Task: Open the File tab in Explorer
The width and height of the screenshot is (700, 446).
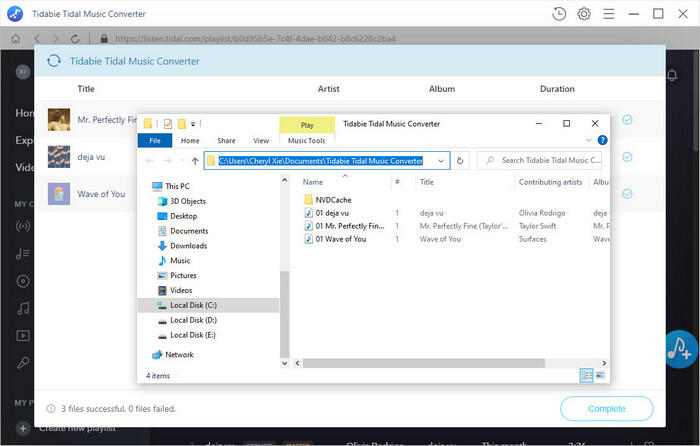Action: (155, 141)
